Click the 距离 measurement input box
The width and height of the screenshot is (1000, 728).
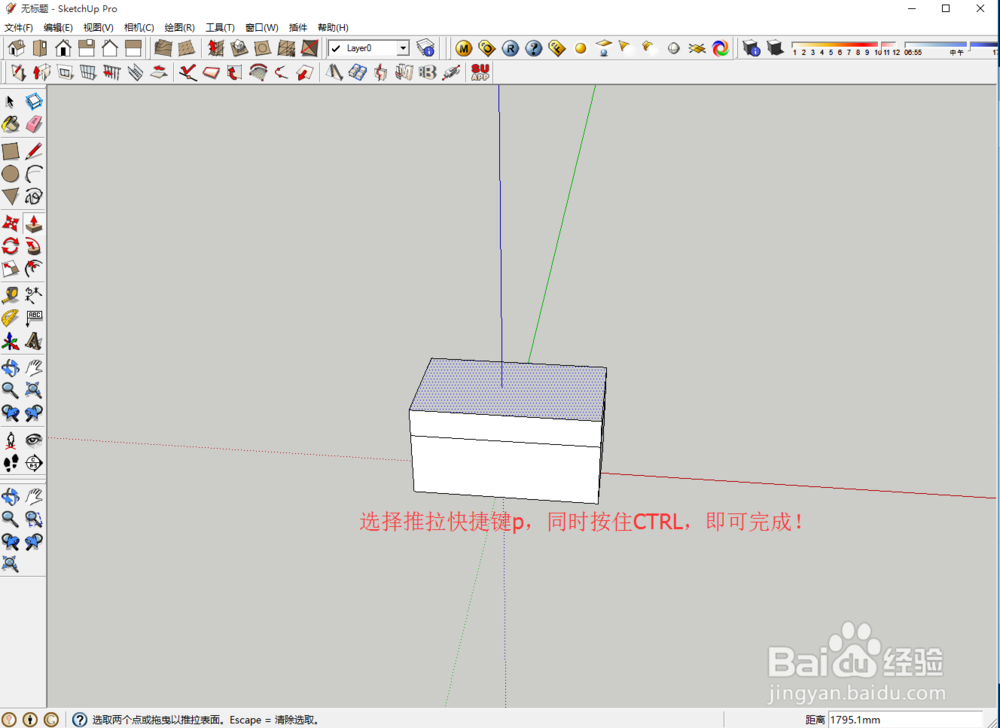[x=906, y=719]
